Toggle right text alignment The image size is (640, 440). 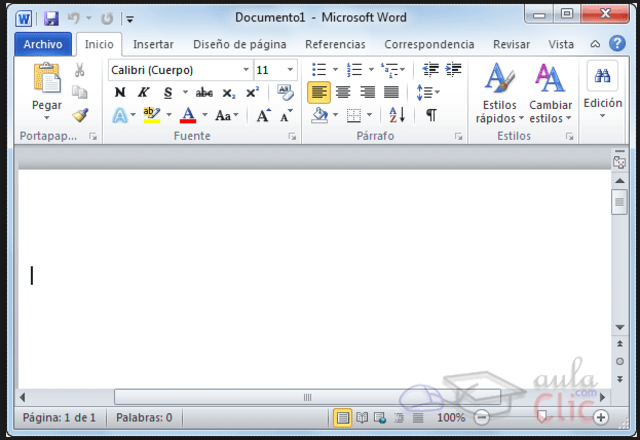367,92
